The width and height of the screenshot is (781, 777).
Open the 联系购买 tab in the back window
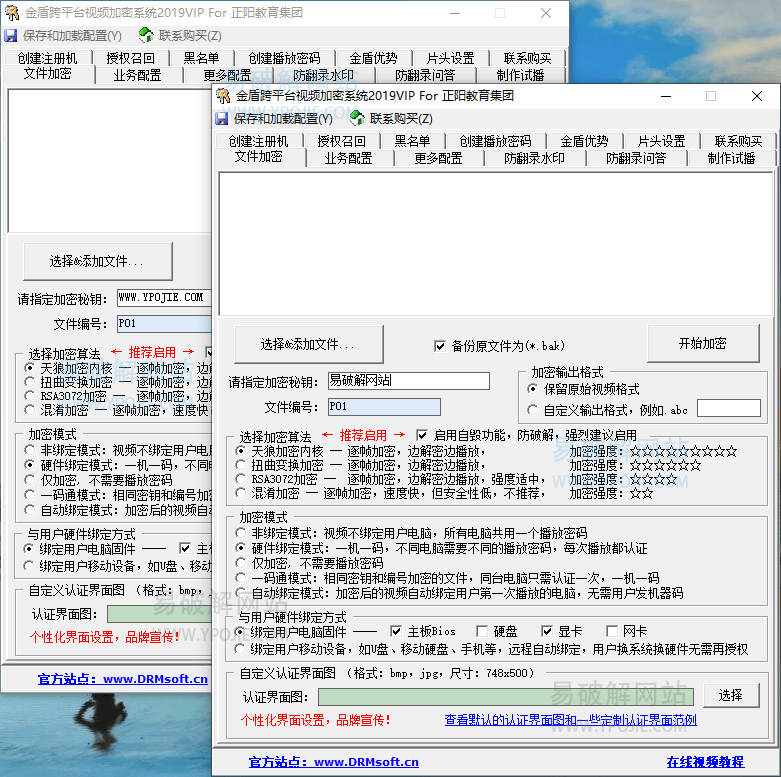coord(527,59)
